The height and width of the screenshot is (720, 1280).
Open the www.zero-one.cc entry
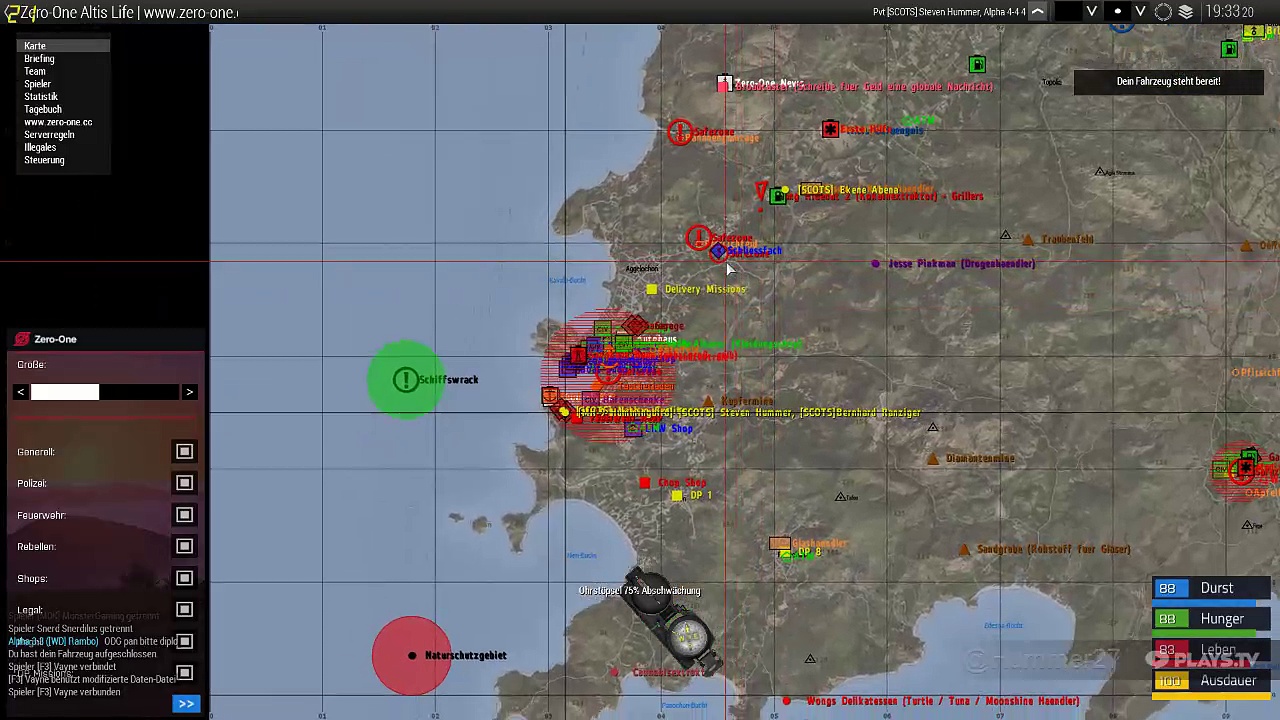(x=58, y=122)
